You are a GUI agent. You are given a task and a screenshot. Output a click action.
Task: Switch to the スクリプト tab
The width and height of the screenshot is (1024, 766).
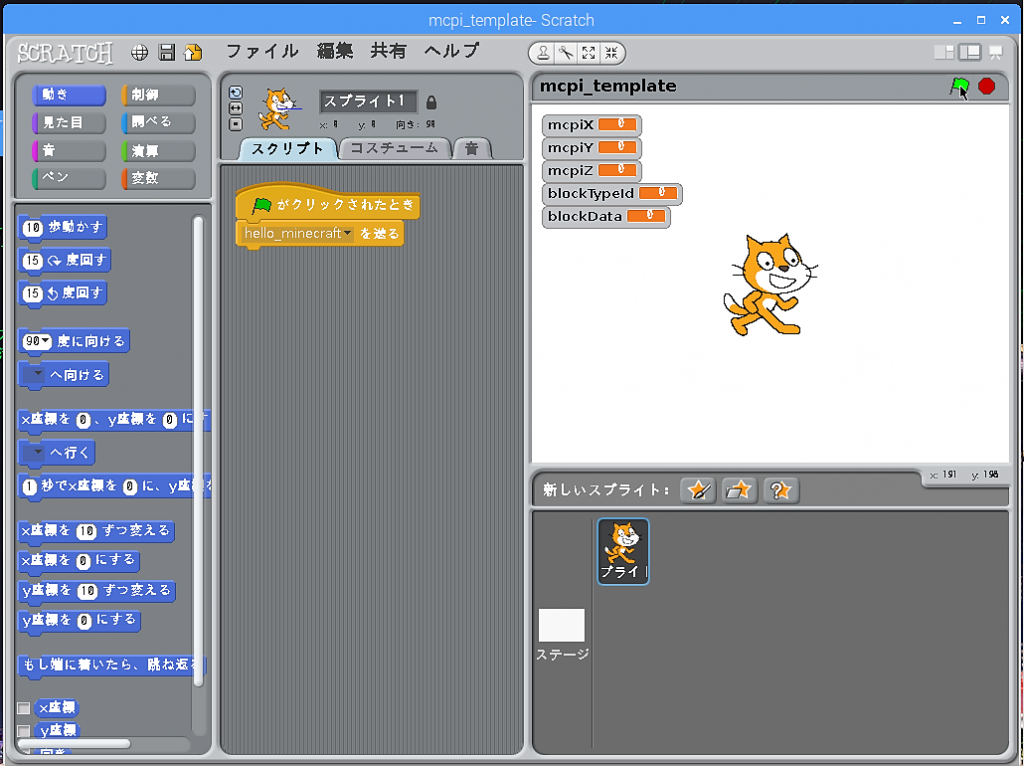click(x=287, y=149)
